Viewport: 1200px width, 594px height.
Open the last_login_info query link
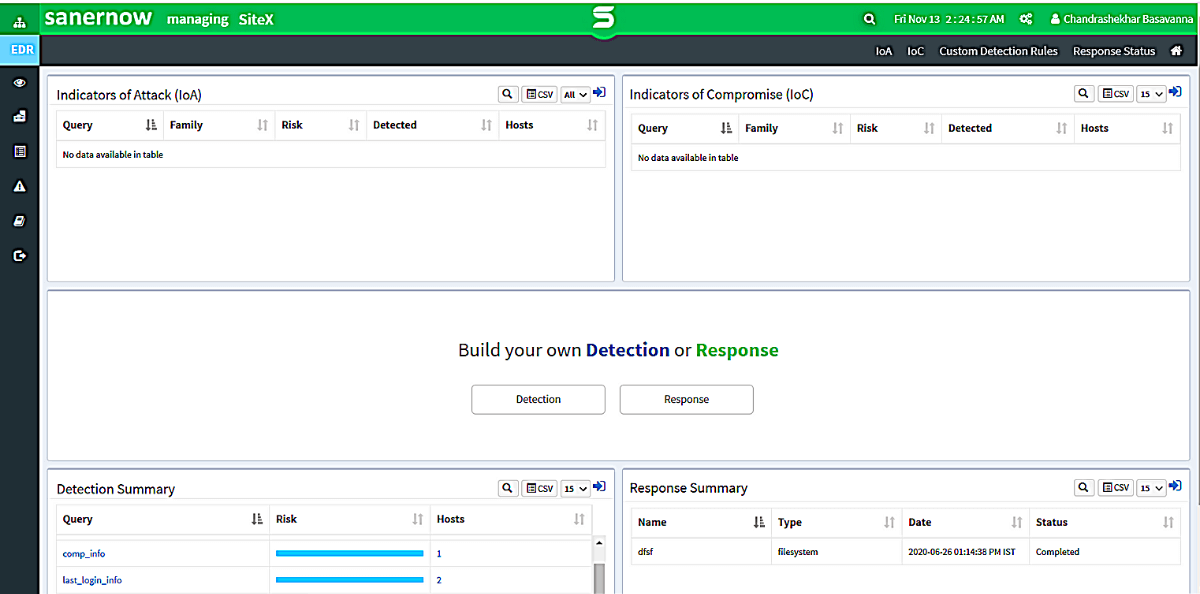click(x=92, y=580)
